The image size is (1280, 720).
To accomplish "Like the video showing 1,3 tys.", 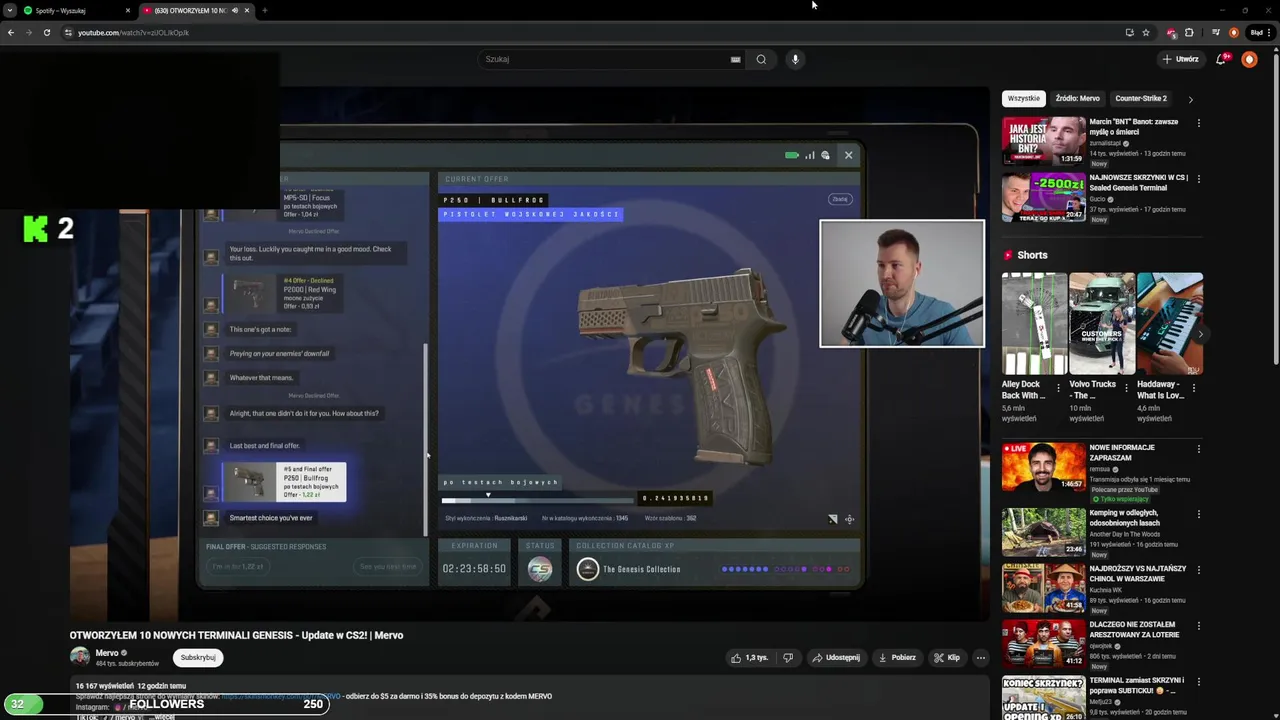I will pos(749,657).
